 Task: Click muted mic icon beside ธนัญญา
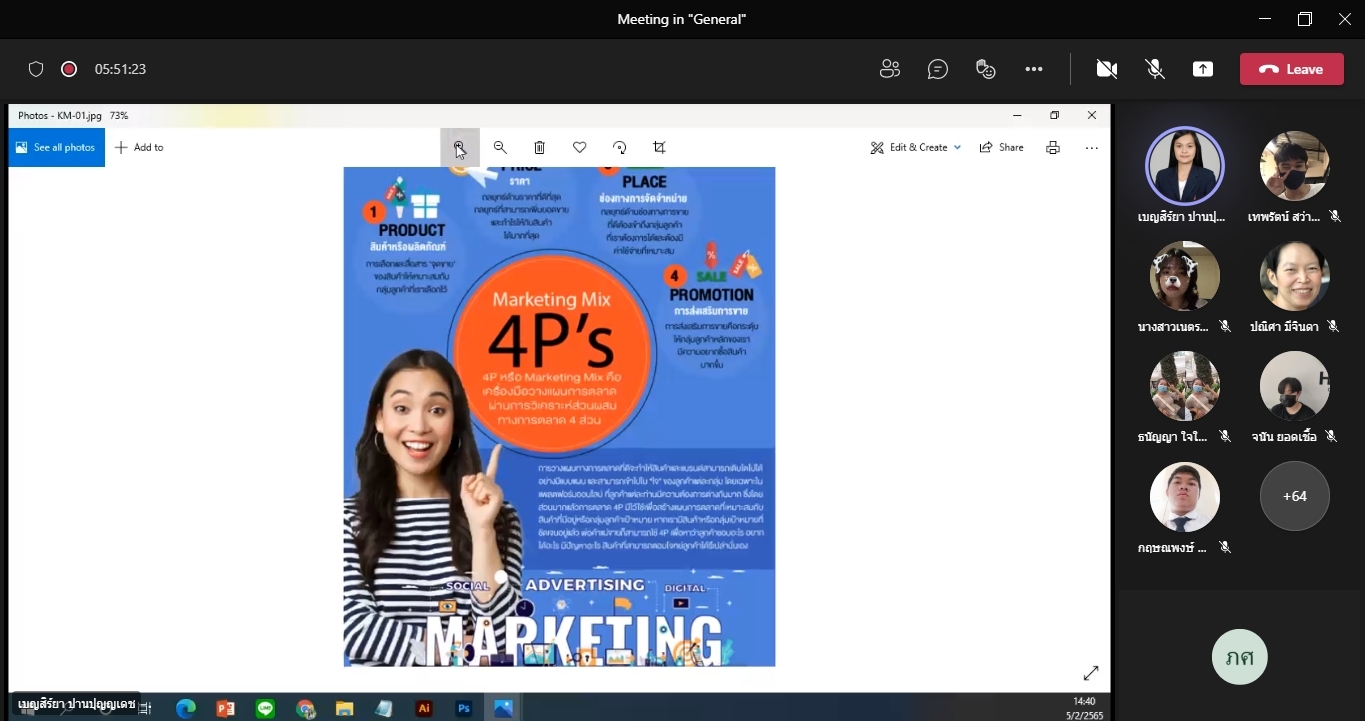(1225, 436)
